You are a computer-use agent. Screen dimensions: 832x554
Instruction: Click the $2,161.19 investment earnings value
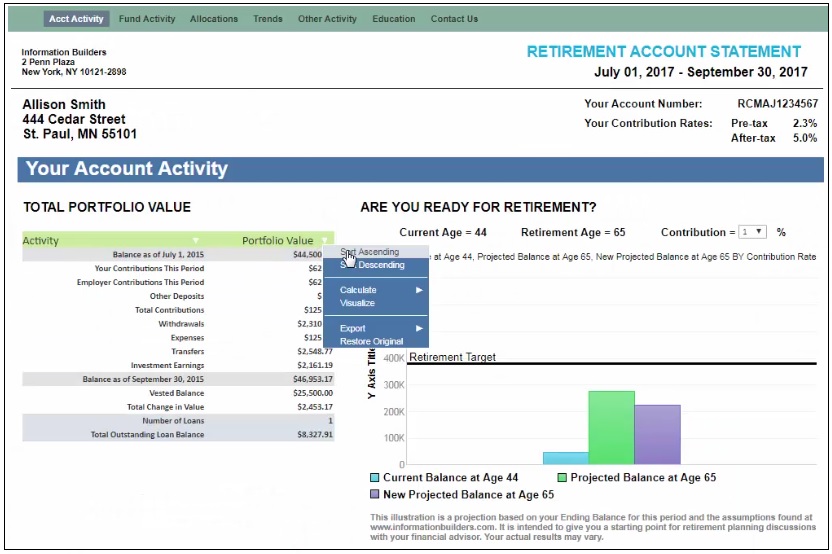(315, 365)
